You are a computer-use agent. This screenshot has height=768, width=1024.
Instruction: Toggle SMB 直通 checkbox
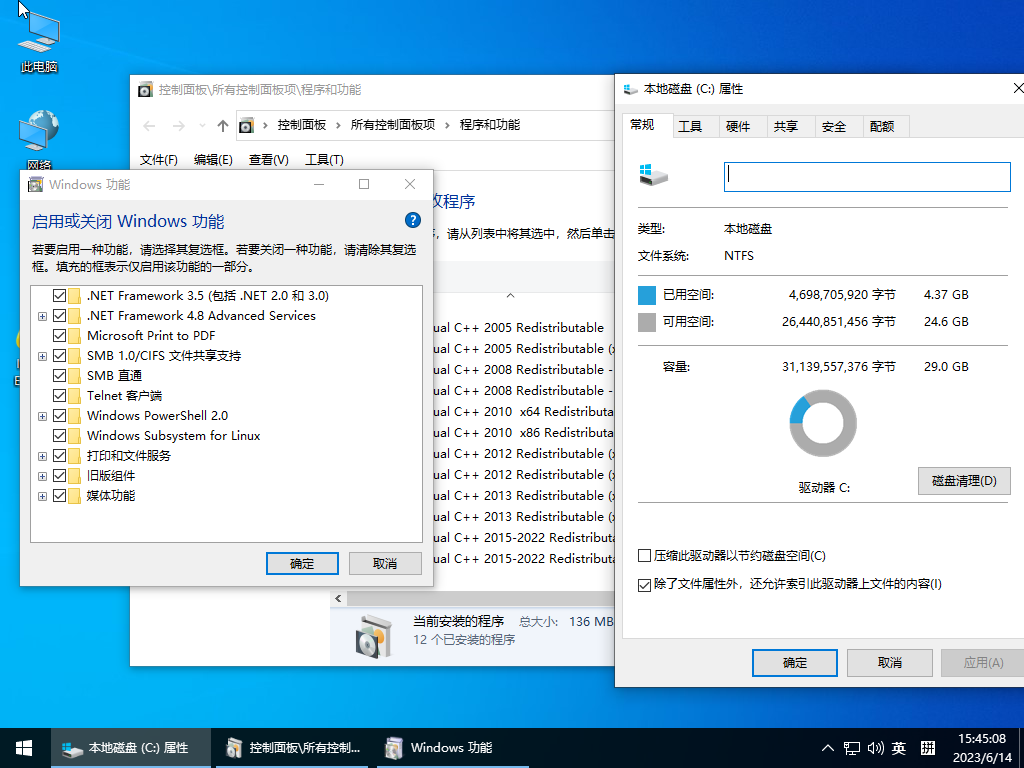pos(59,376)
